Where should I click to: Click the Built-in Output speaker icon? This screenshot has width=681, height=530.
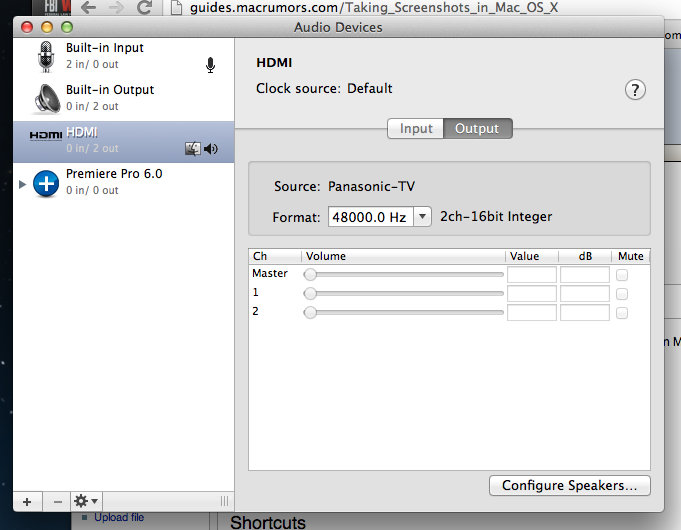click(x=47, y=99)
